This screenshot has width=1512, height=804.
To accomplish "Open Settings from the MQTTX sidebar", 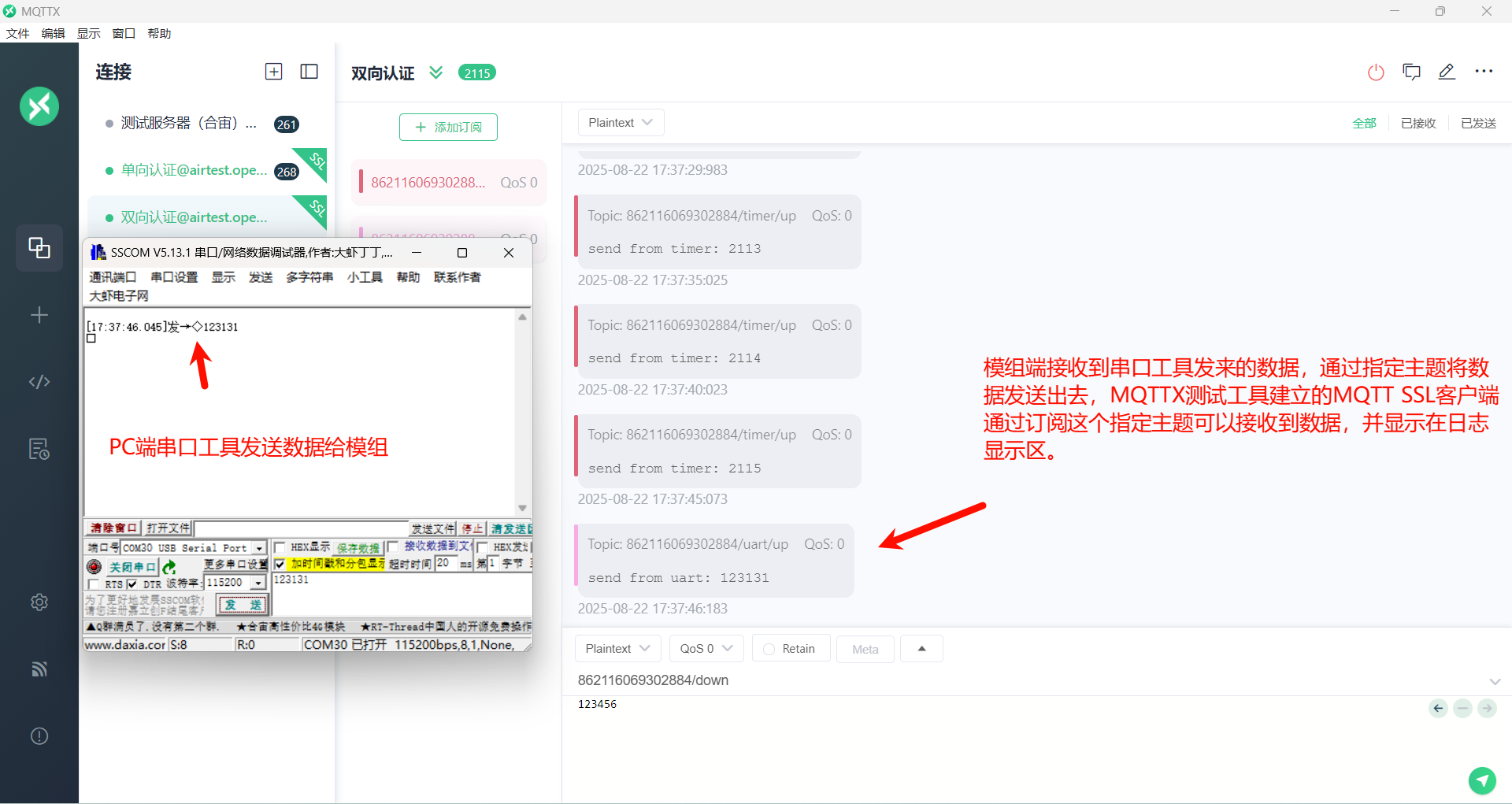I will click(39, 602).
